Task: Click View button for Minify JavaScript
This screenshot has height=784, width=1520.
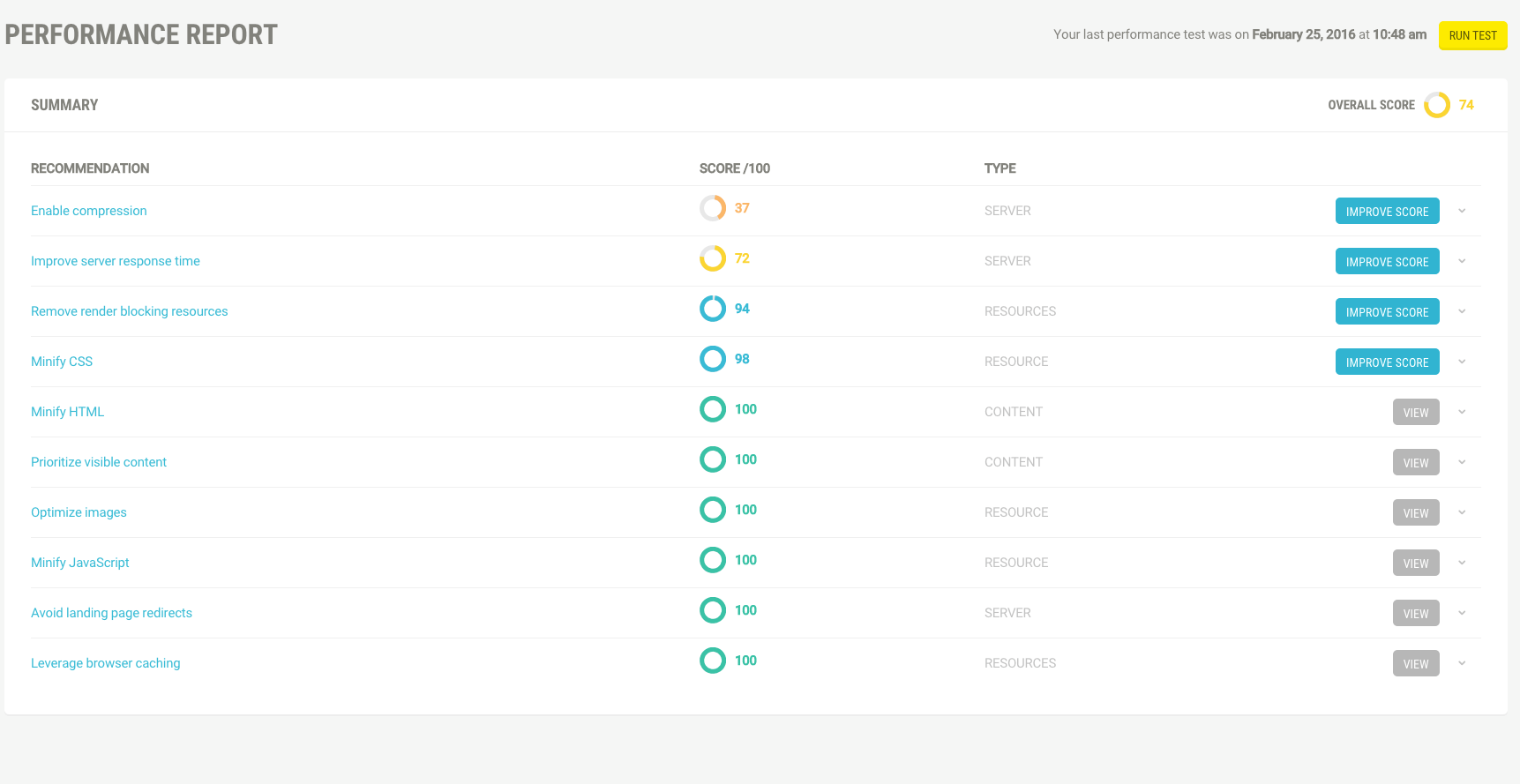Action: pyautogui.click(x=1416, y=563)
